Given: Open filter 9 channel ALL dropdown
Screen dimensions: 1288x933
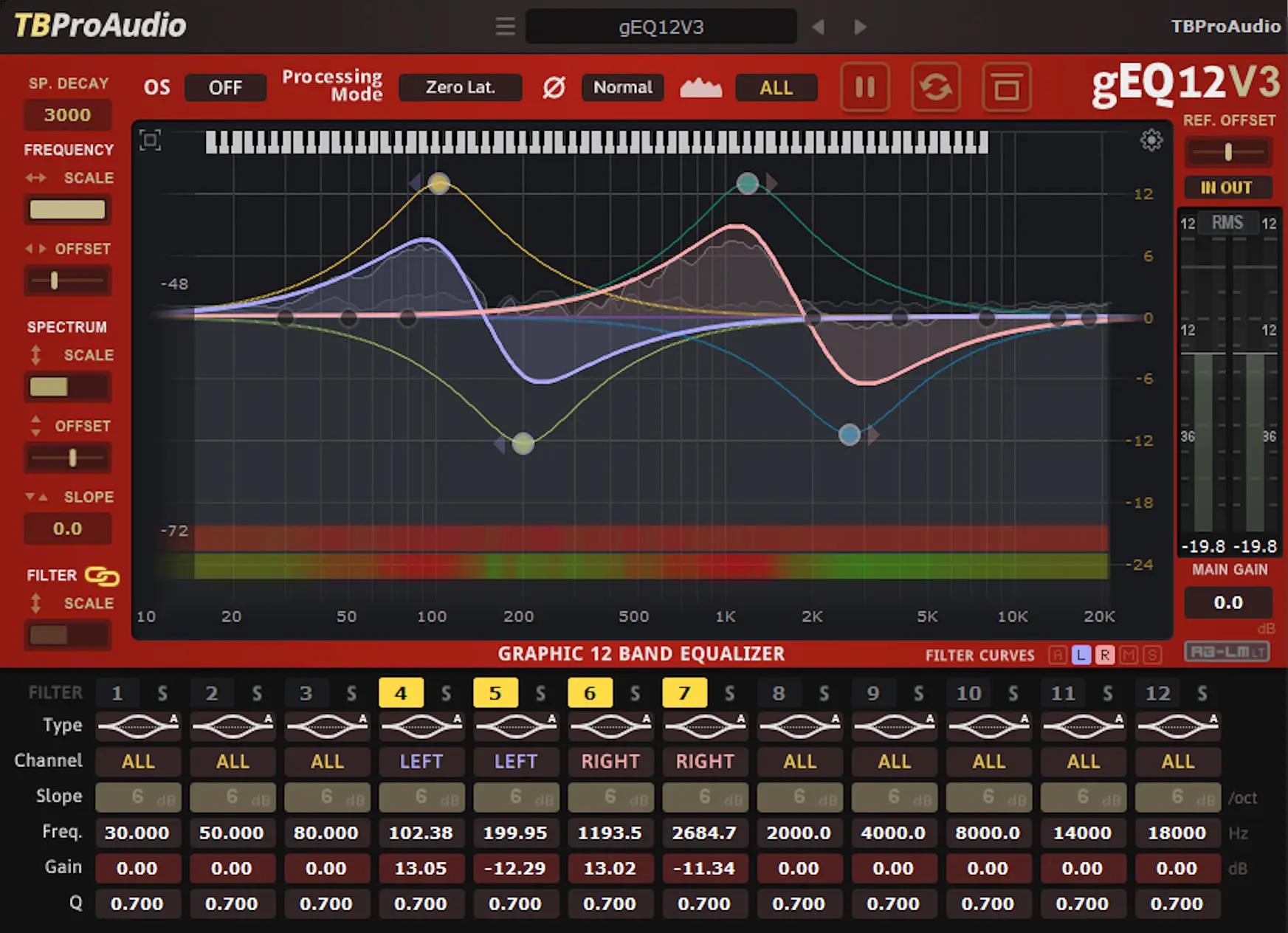Looking at the screenshot, I should point(894,761).
